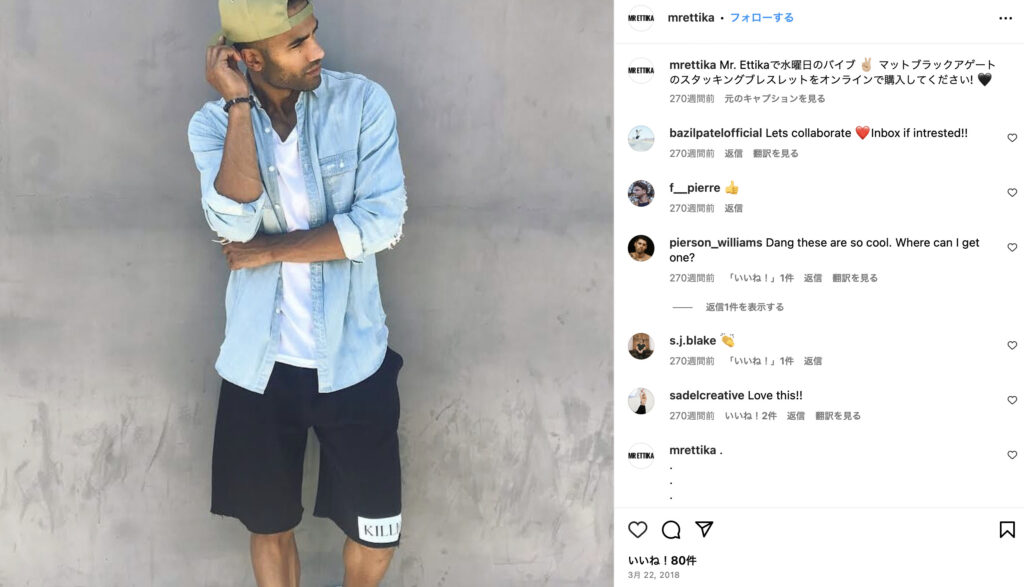Open the s.j.blake username link

(692, 341)
